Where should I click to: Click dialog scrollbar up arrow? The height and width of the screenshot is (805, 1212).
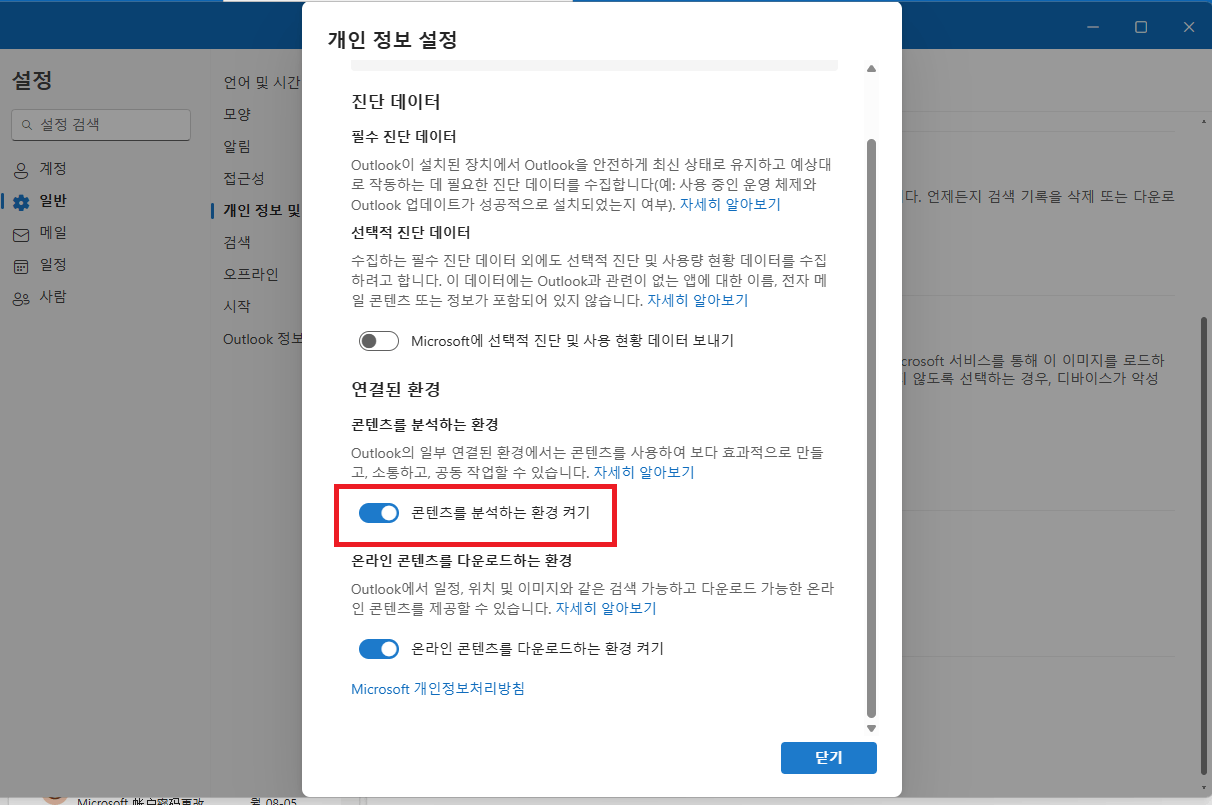point(871,69)
